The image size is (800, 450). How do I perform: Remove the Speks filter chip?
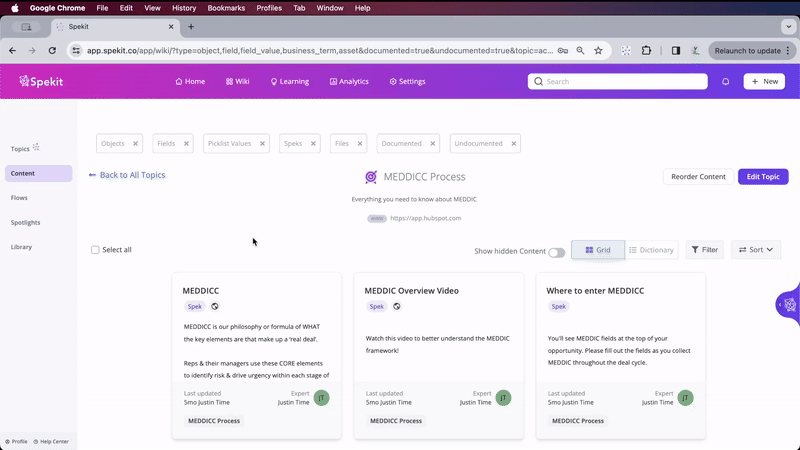(313, 143)
